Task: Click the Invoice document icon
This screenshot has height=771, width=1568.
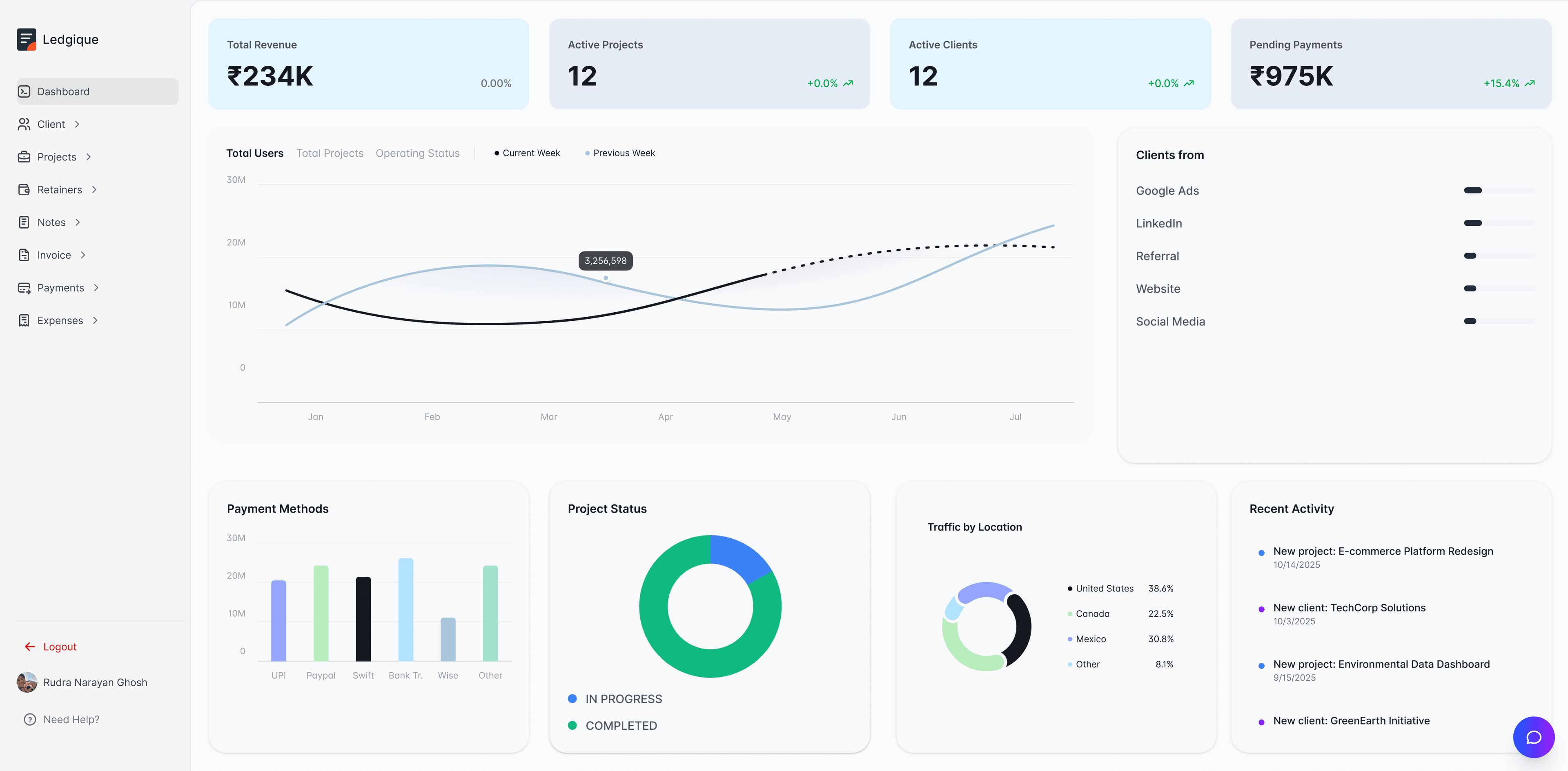Action: (x=24, y=255)
